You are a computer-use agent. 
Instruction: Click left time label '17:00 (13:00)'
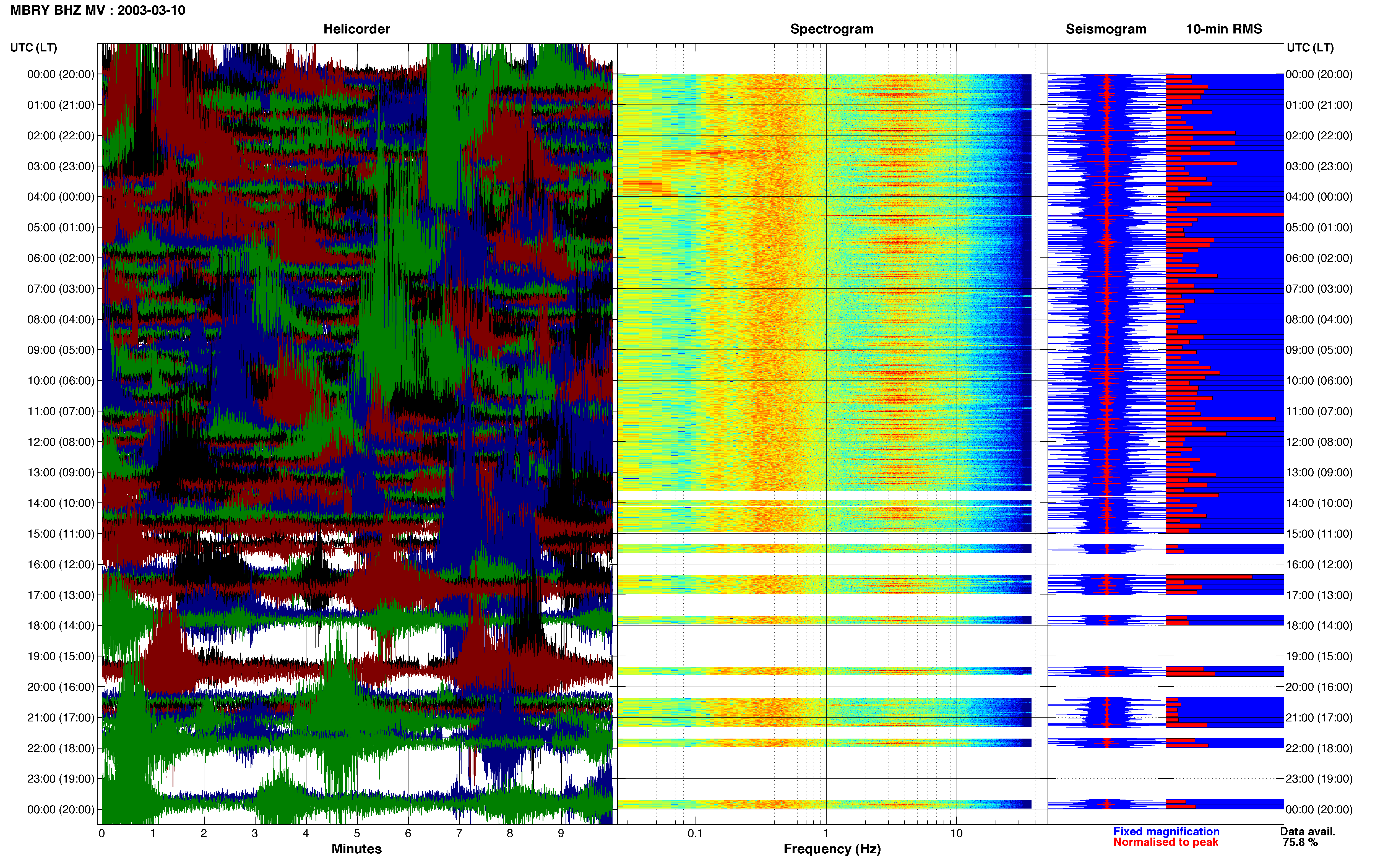coord(61,595)
